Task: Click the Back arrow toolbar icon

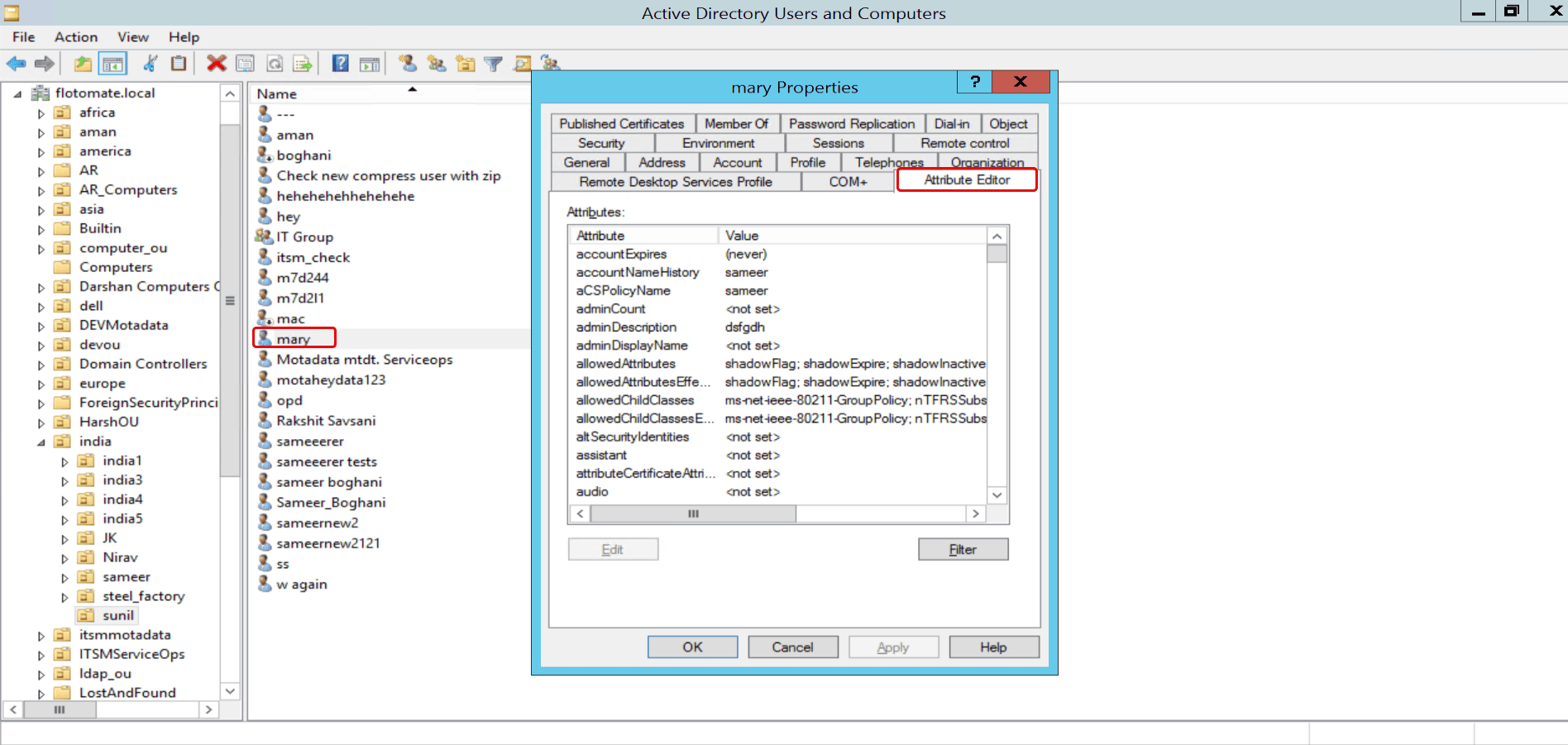Action: [x=16, y=64]
